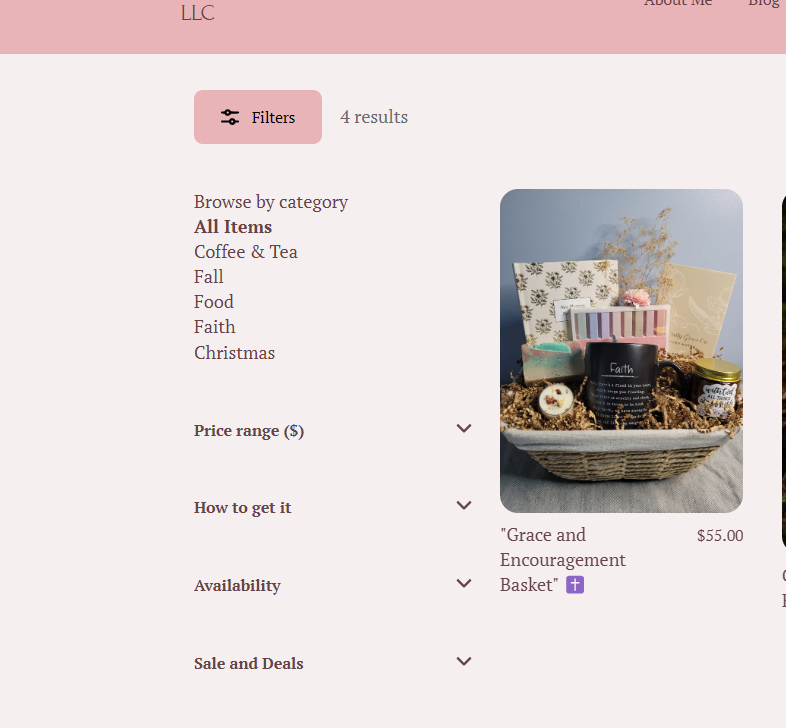Viewport: 786px width, 728px height.
Task: Expand the Availability chevron
Action: [x=464, y=584]
